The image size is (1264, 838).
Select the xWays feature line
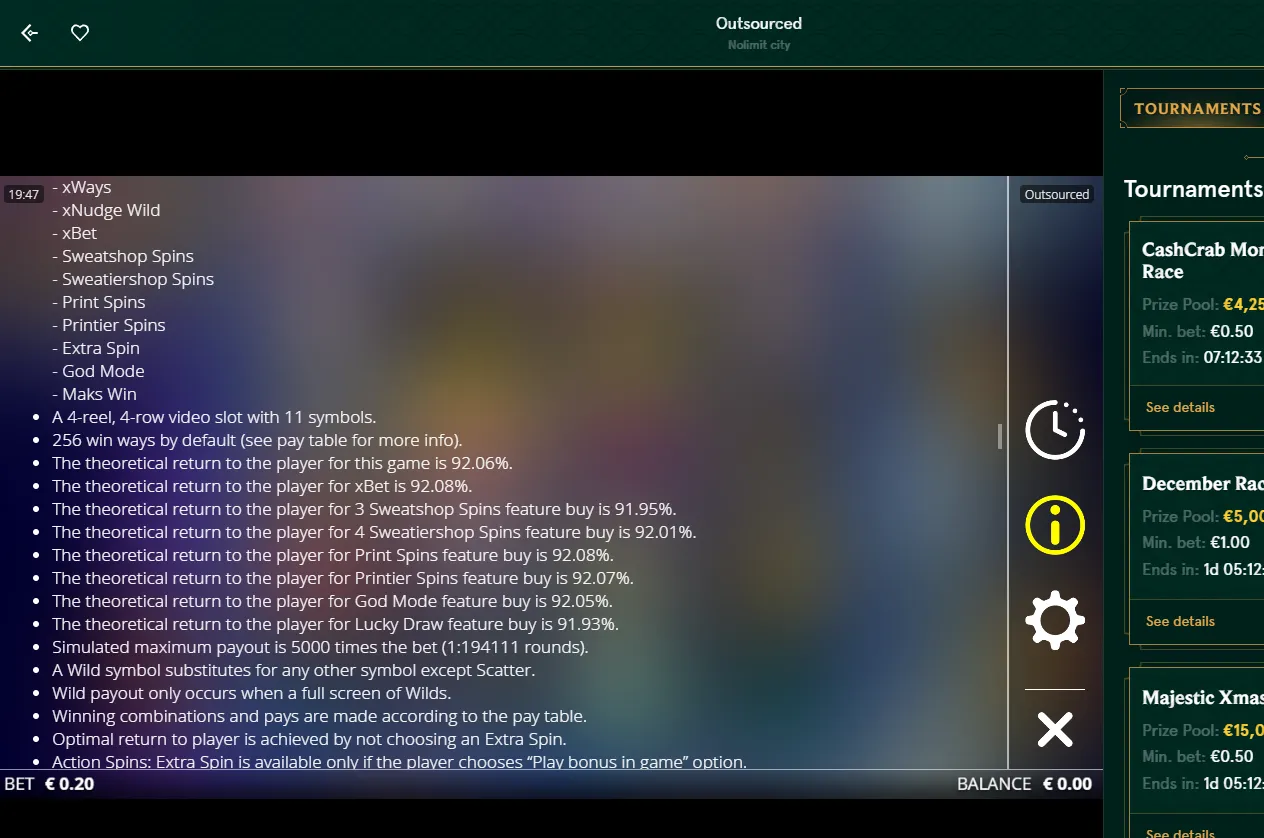(x=82, y=187)
